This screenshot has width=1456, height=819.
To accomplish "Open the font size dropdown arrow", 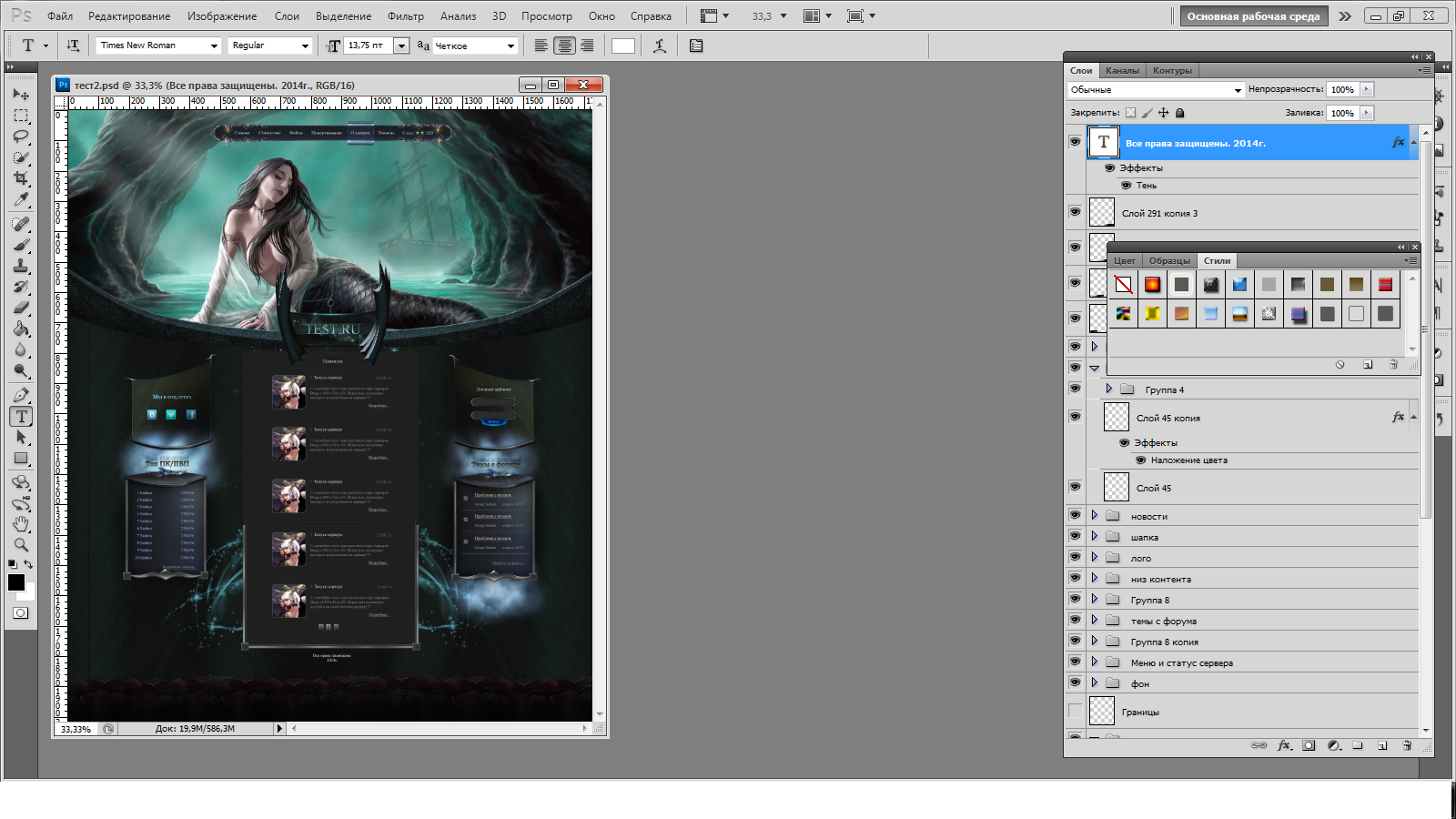I will (x=401, y=45).
